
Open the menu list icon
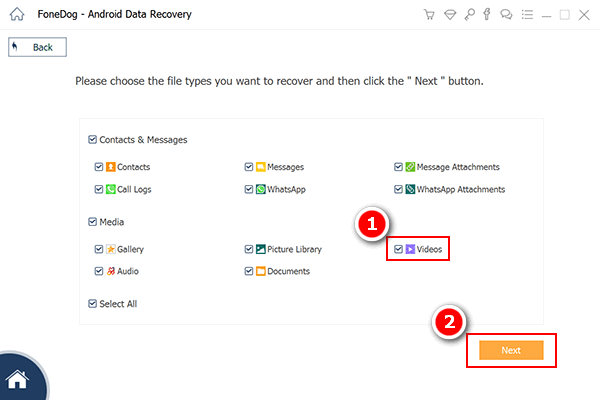[527, 15]
